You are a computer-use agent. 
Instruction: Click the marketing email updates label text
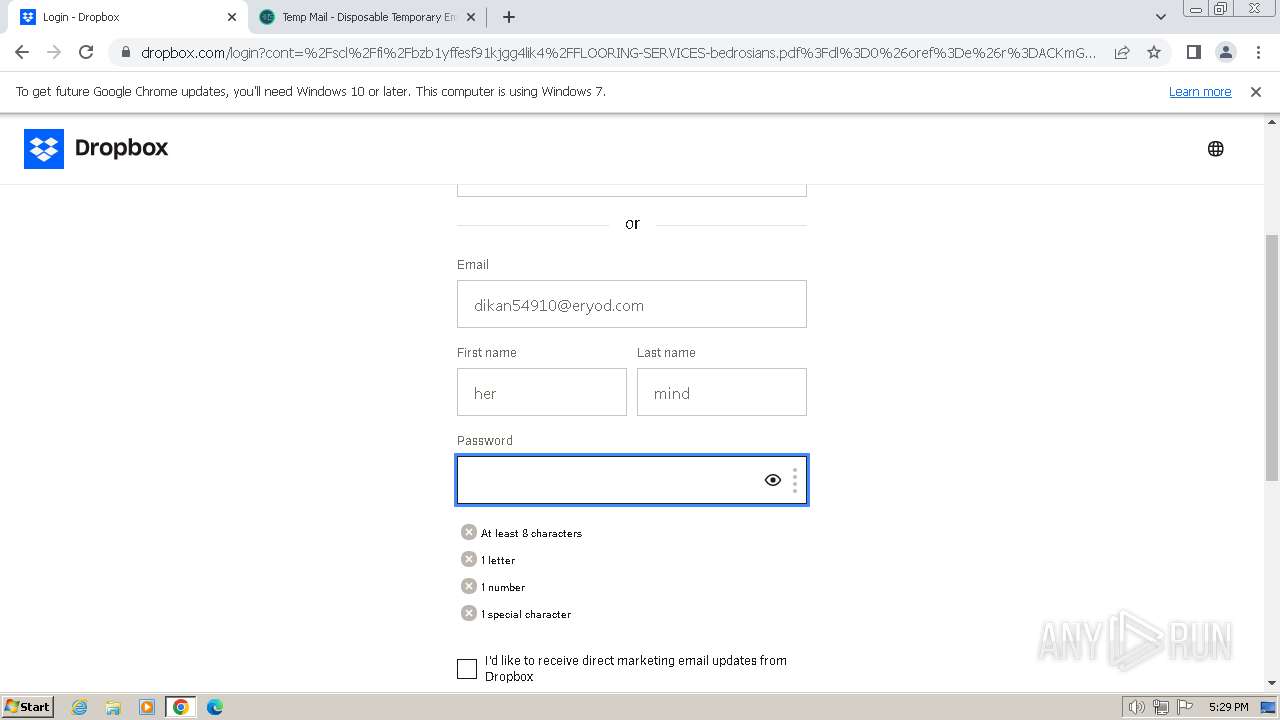point(636,668)
